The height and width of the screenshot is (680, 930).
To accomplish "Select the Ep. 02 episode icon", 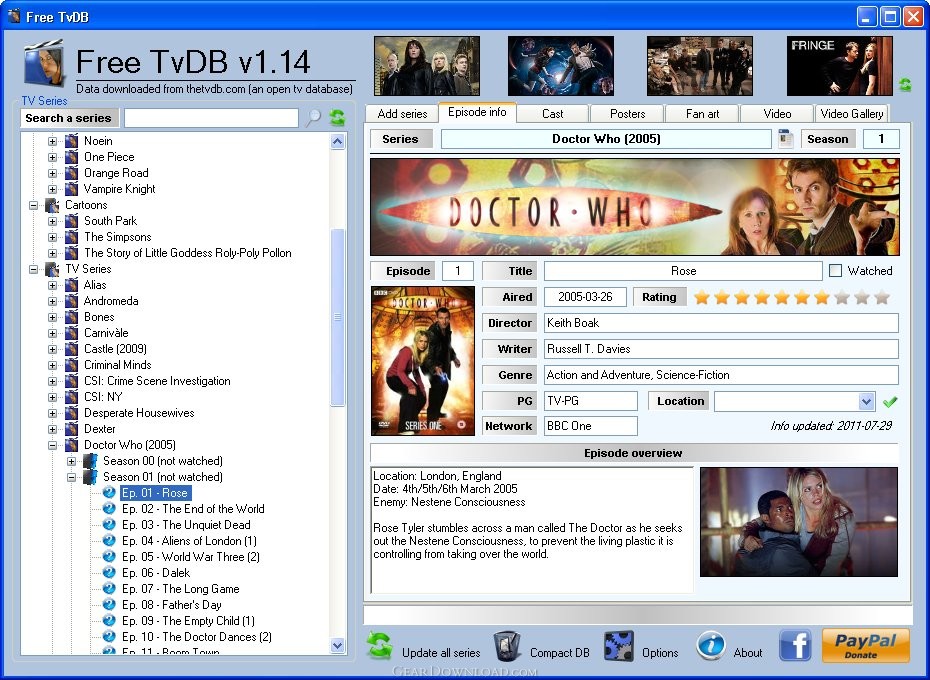I will pyautogui.click(x=109, y=509).
